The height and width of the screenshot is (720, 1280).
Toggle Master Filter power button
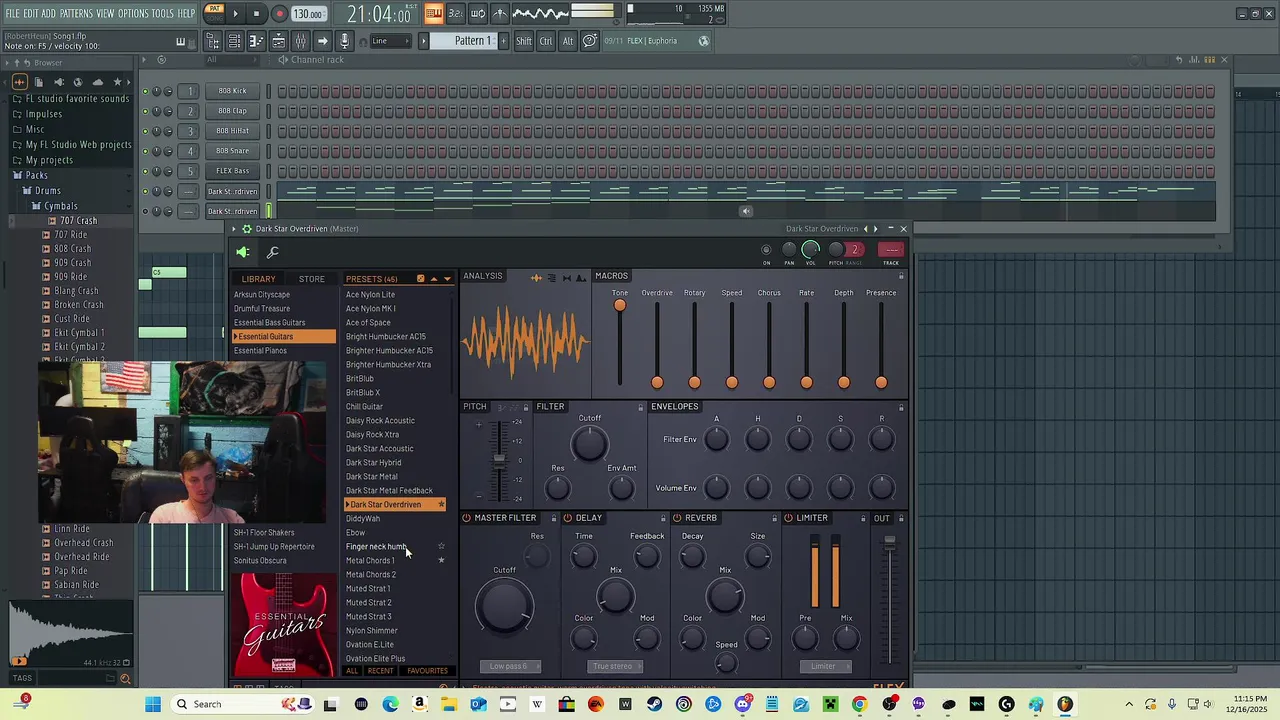467,518
